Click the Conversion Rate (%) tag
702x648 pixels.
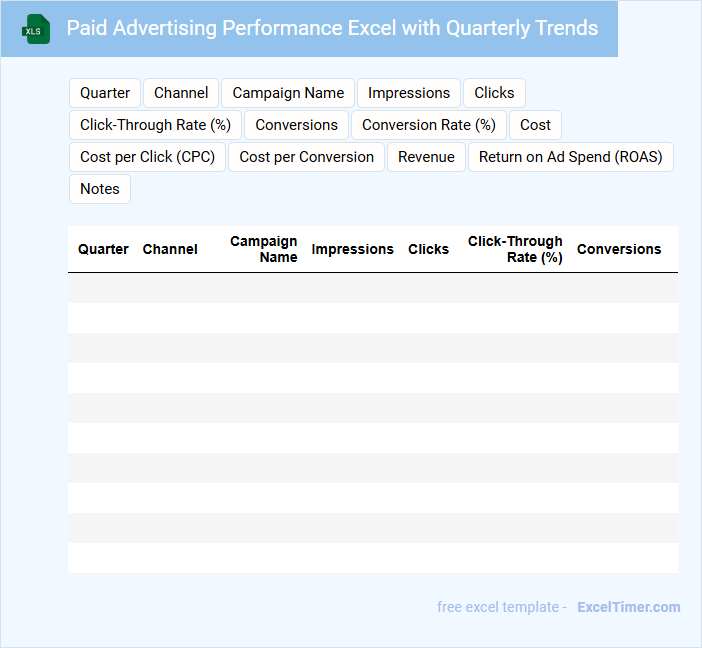[x=429, y=125]
